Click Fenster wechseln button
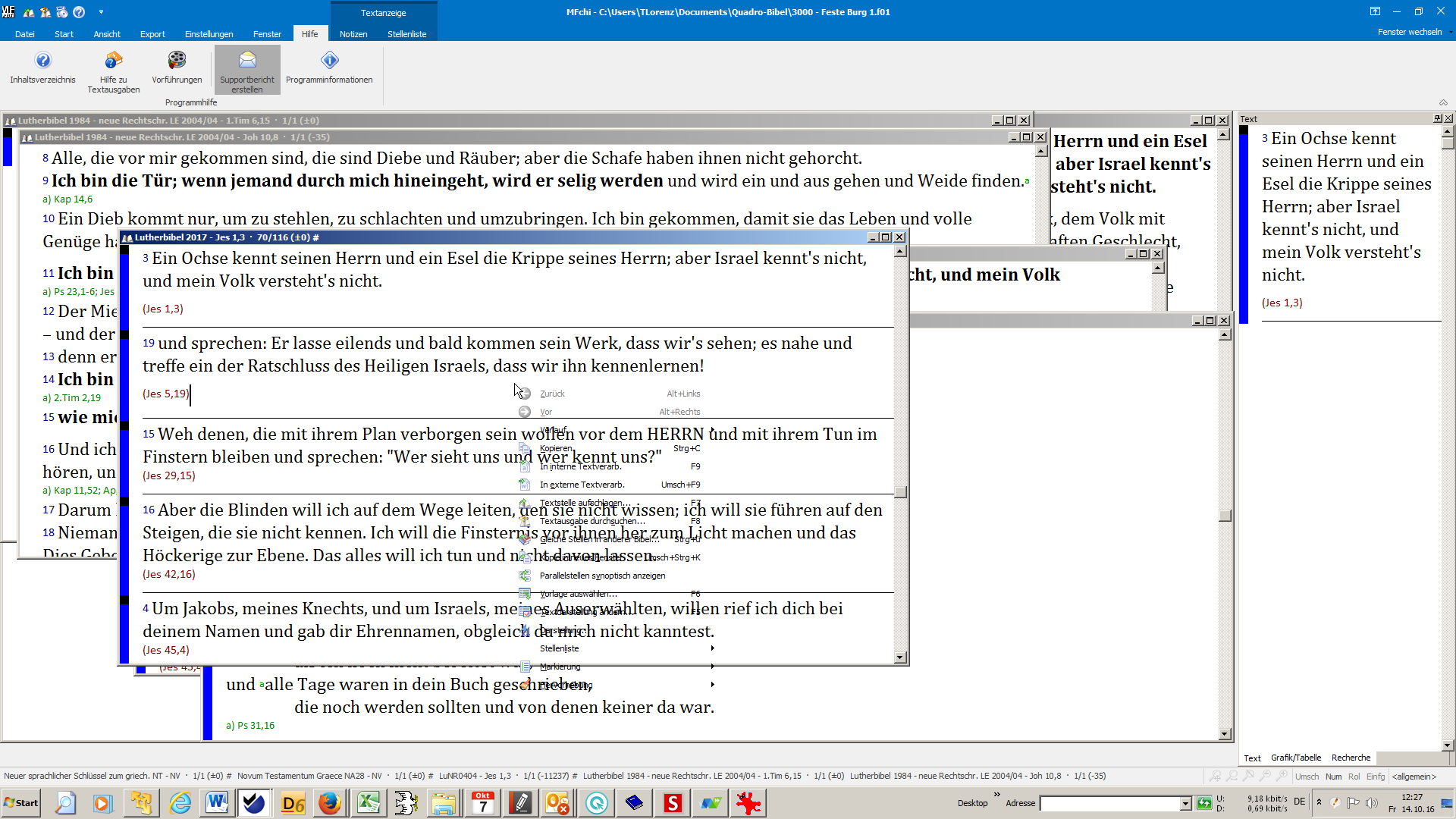The height and width of the screenshot is (819, 1456). click(x=1410, y=32)
